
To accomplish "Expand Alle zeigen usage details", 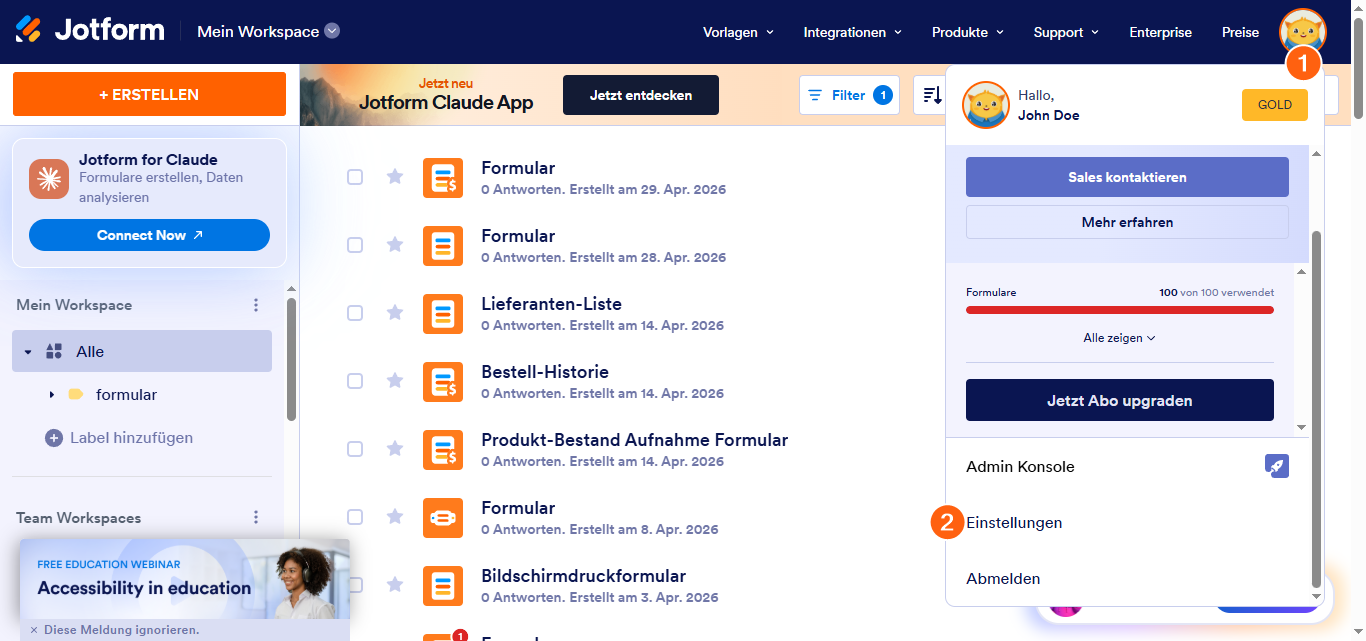I will click(x=1119, y=338).
